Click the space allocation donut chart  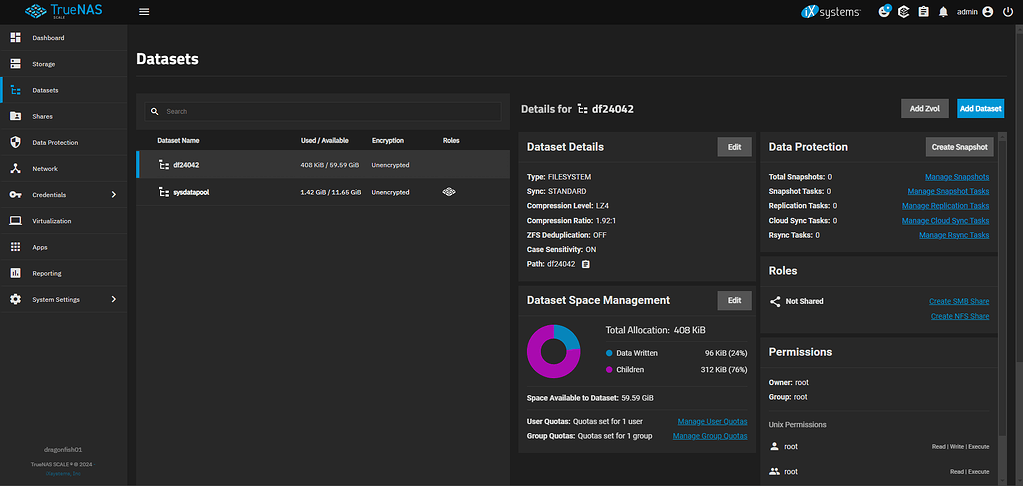pos(553,352)
